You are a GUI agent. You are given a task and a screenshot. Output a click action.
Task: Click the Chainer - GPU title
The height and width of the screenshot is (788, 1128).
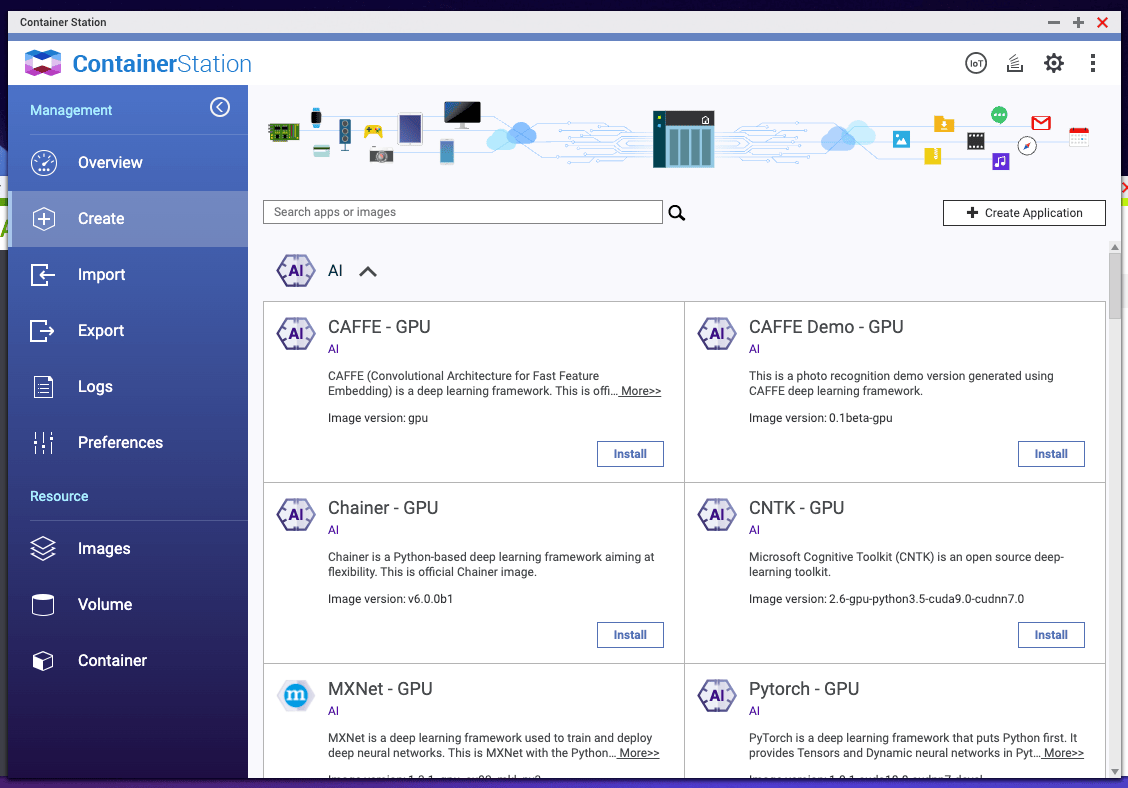click(x=383, y=508)
